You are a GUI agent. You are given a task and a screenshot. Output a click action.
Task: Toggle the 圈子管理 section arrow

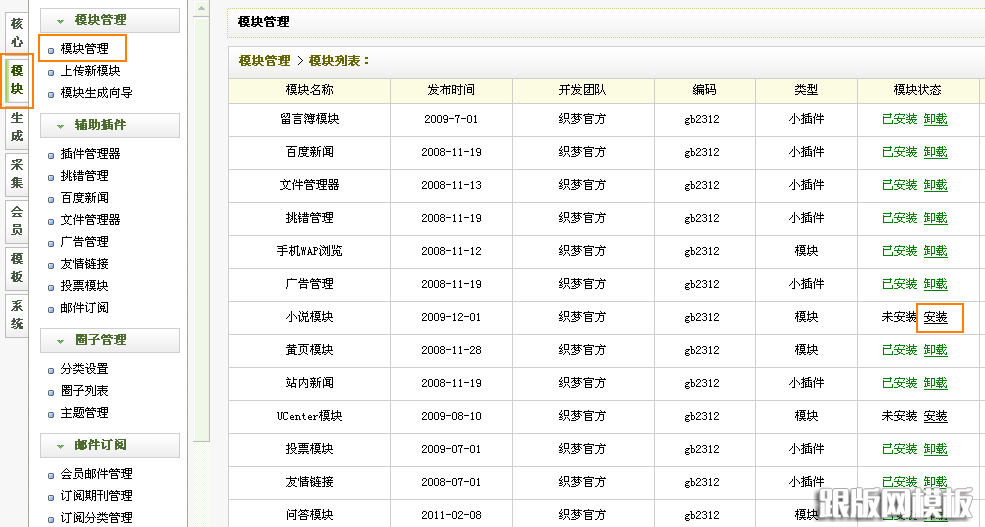pyautogui.click(x=59, y=340)
